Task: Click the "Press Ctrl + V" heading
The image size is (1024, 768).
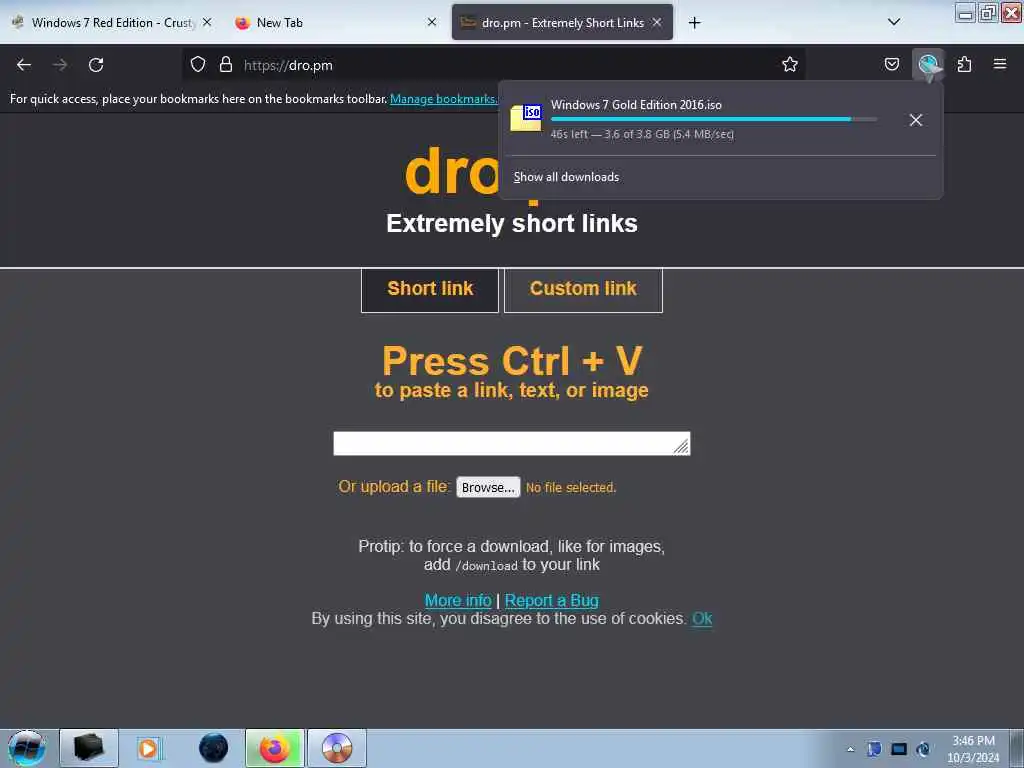Action: pyautogui.click(x=512, y=360)
